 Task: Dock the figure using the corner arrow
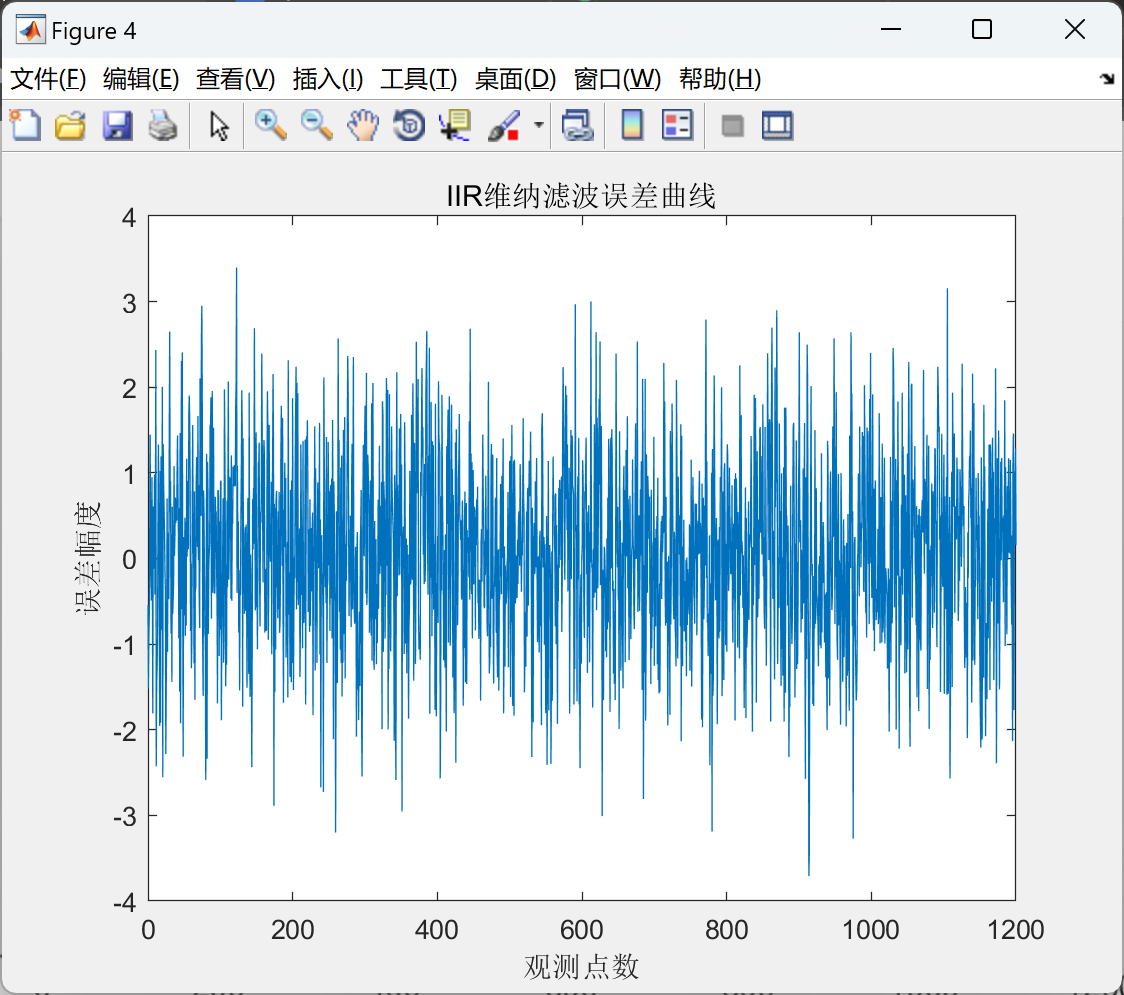coord(1107,77)
